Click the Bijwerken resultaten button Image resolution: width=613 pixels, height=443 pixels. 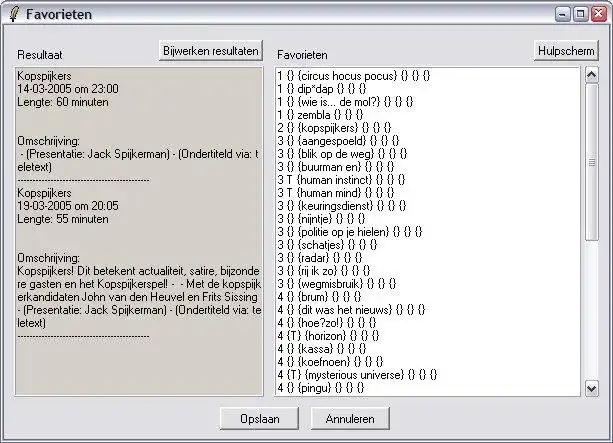coord(211,51)
